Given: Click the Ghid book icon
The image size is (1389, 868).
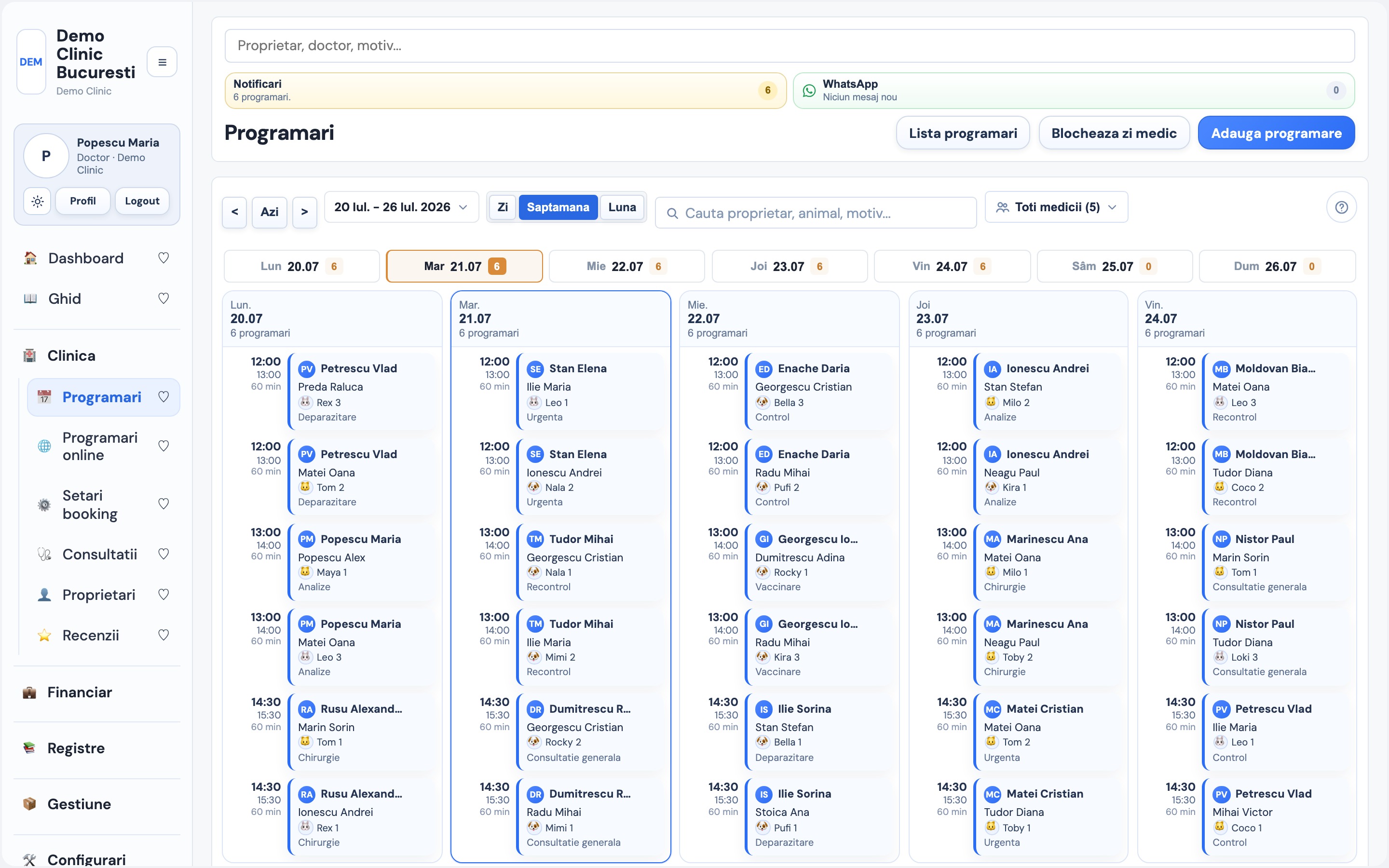Looking at the screenshot, I should [x=30, y=298].
